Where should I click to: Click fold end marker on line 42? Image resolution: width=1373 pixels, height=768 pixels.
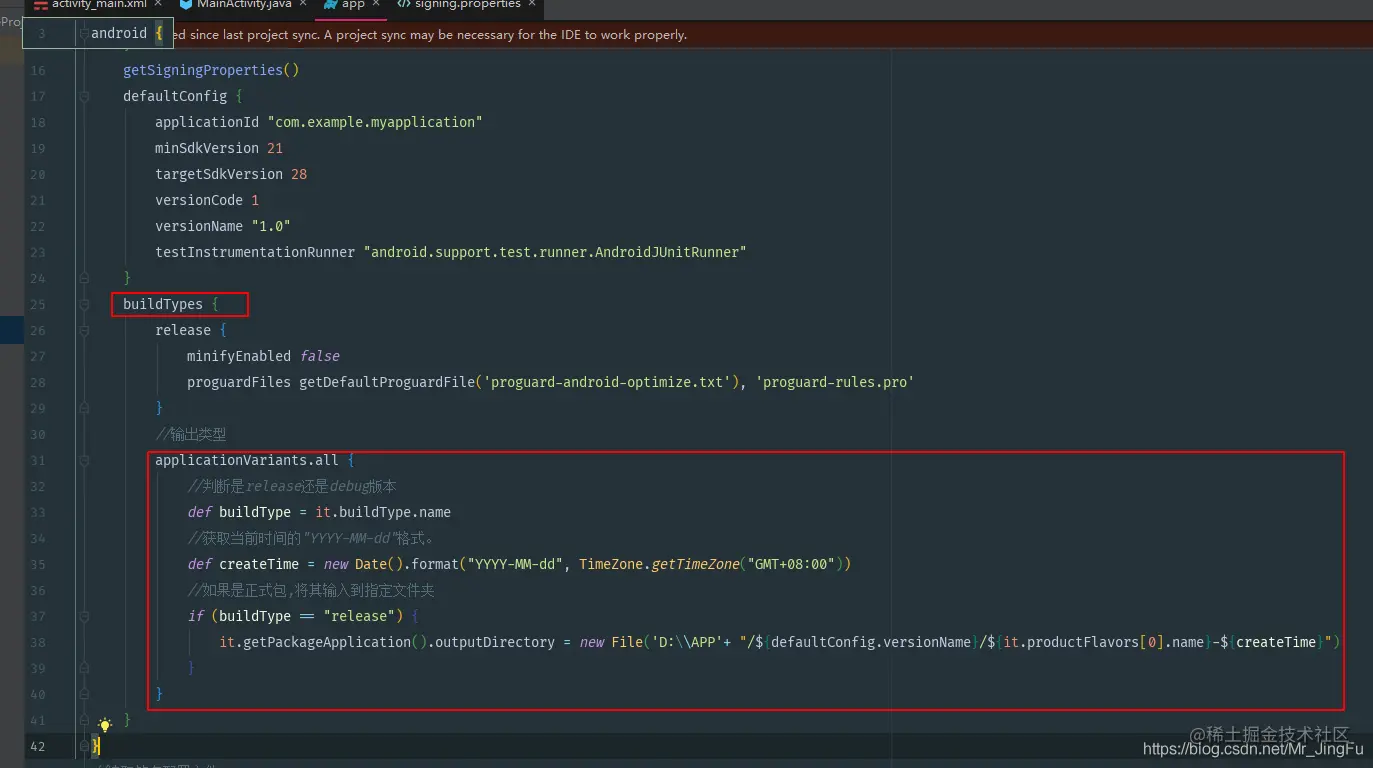85,746
